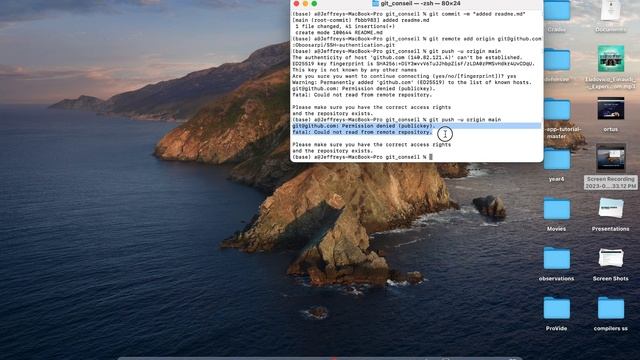Viewport: 640px width, 360px height.
Task: Open the year4 folder
Action: coord(556,159)
